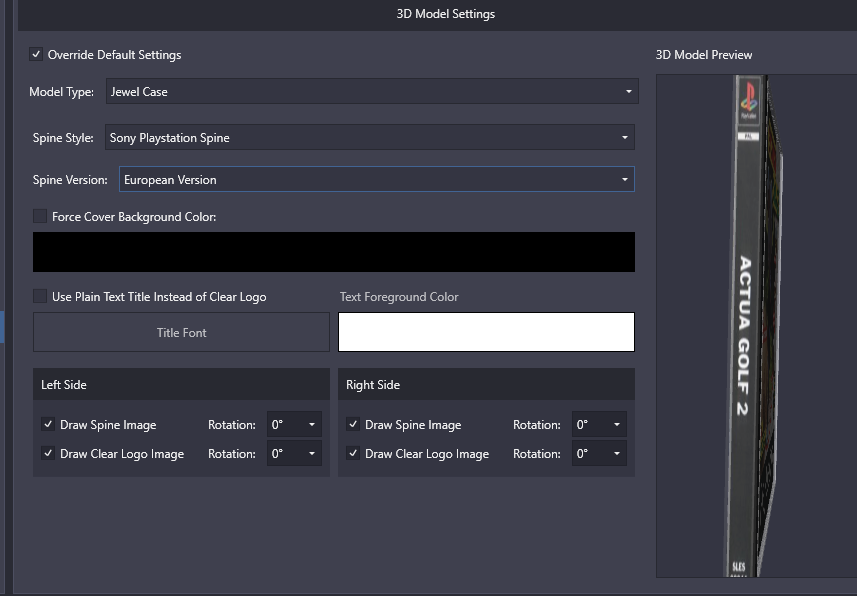Click the Model Type label
The image size is (857, 596).
click(x=61, y=91)
